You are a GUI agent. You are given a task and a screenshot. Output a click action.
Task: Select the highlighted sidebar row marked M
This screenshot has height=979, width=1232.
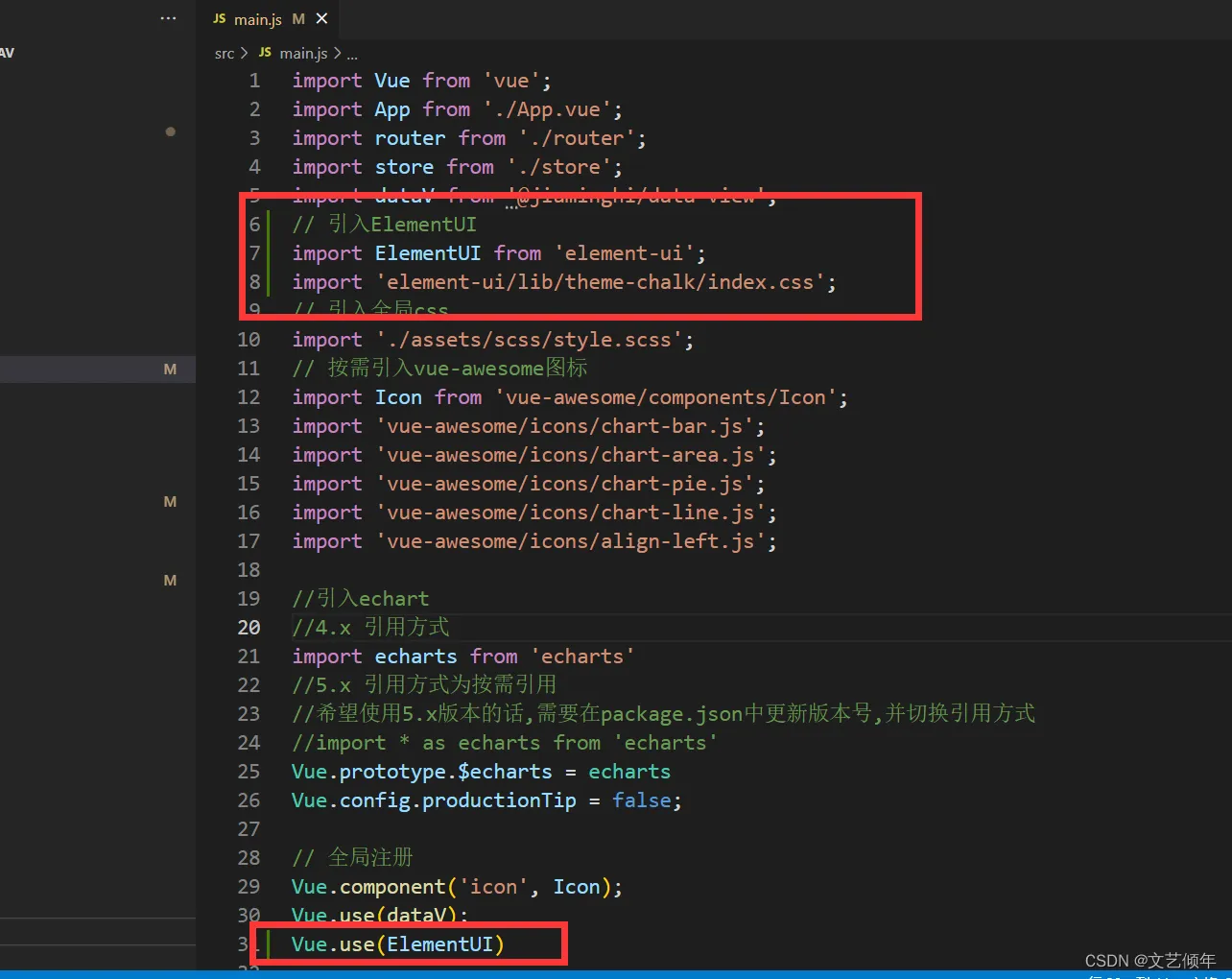(98, 370)
